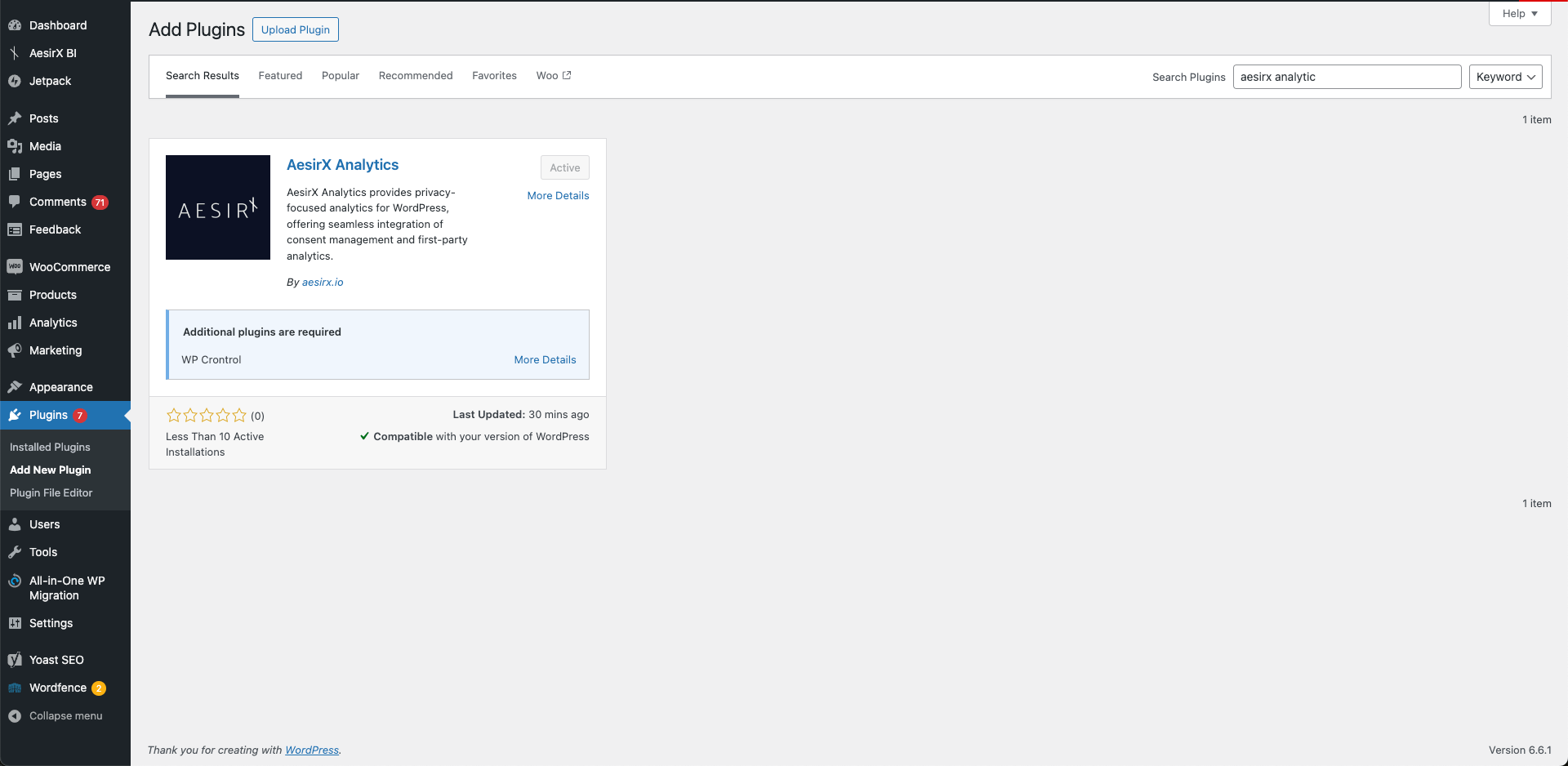This screenshot has width=1568, height=766.
Task: Open All-in-One WP Migration
Action: (66, 588)
